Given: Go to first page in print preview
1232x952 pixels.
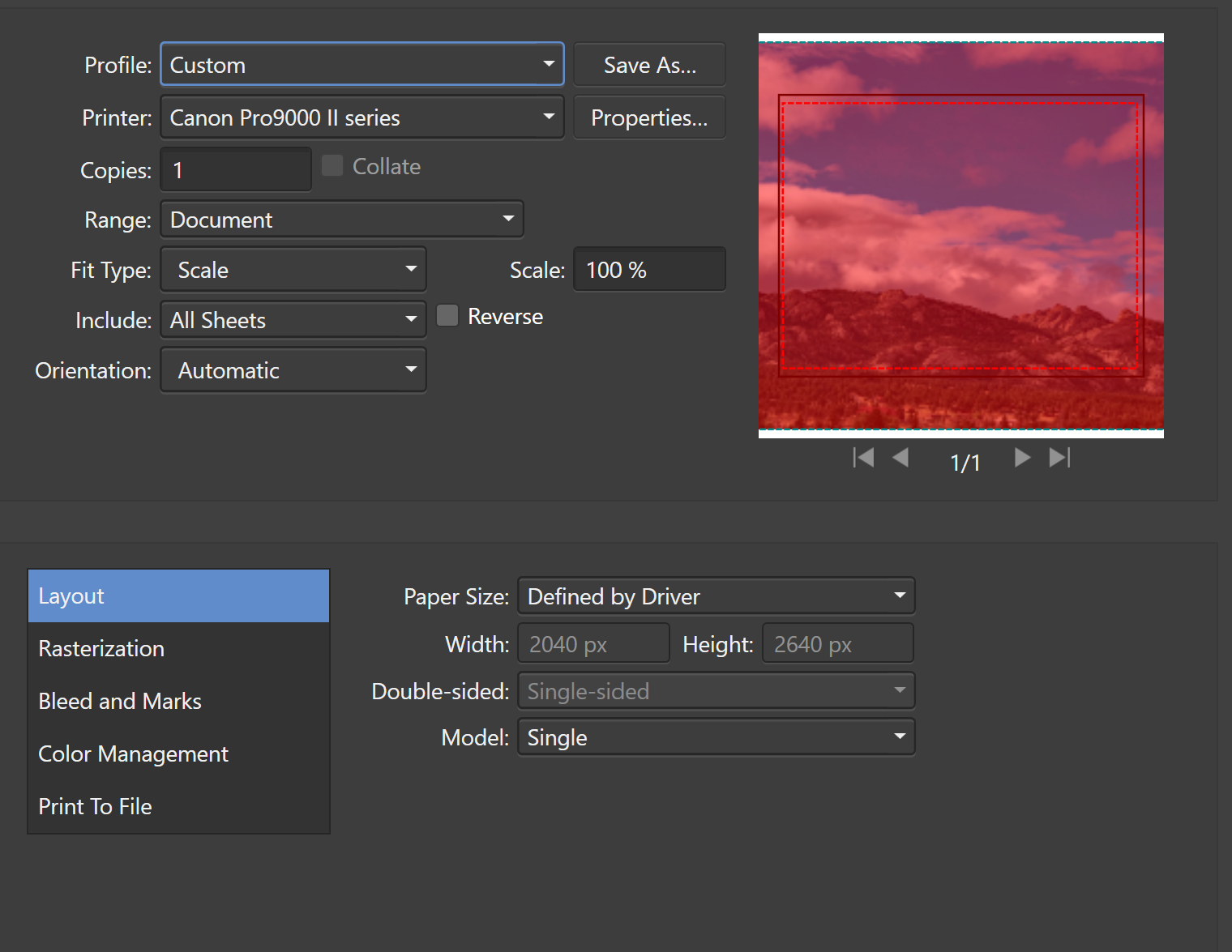Looking at the screenshot, I should click(x=863, y=458).
